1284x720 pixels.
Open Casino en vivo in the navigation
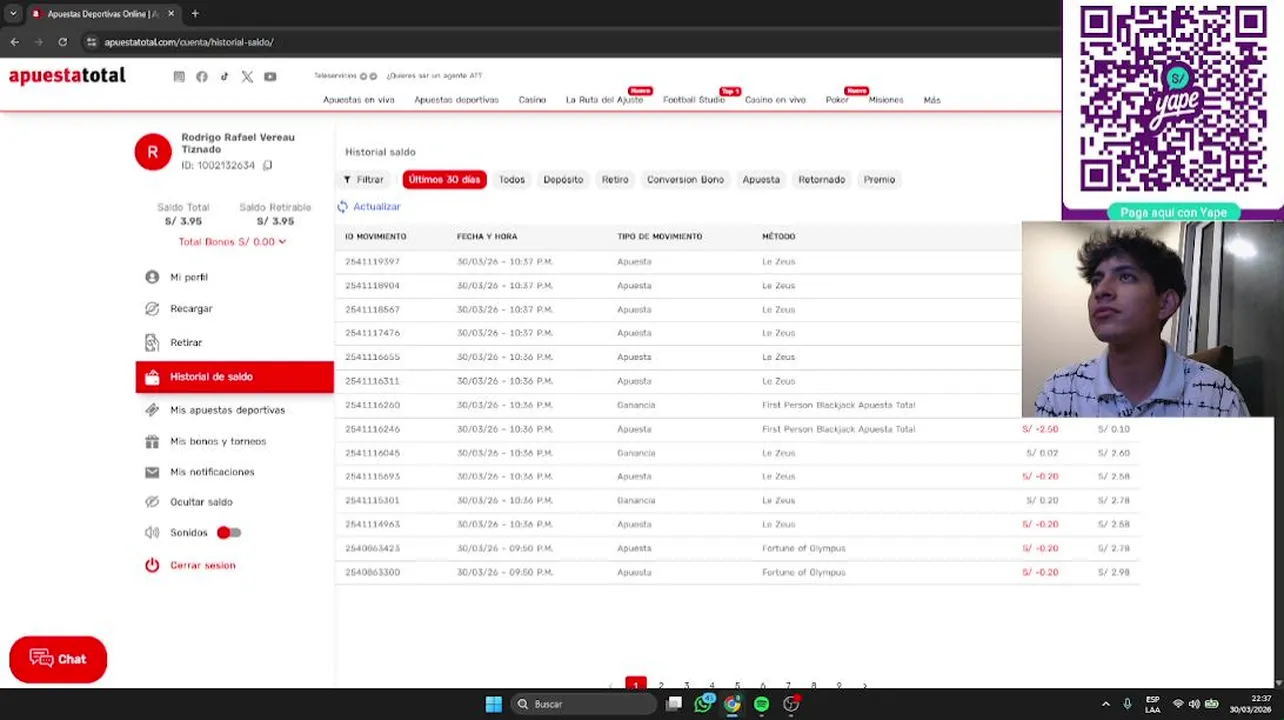click(x=775, y=100)
